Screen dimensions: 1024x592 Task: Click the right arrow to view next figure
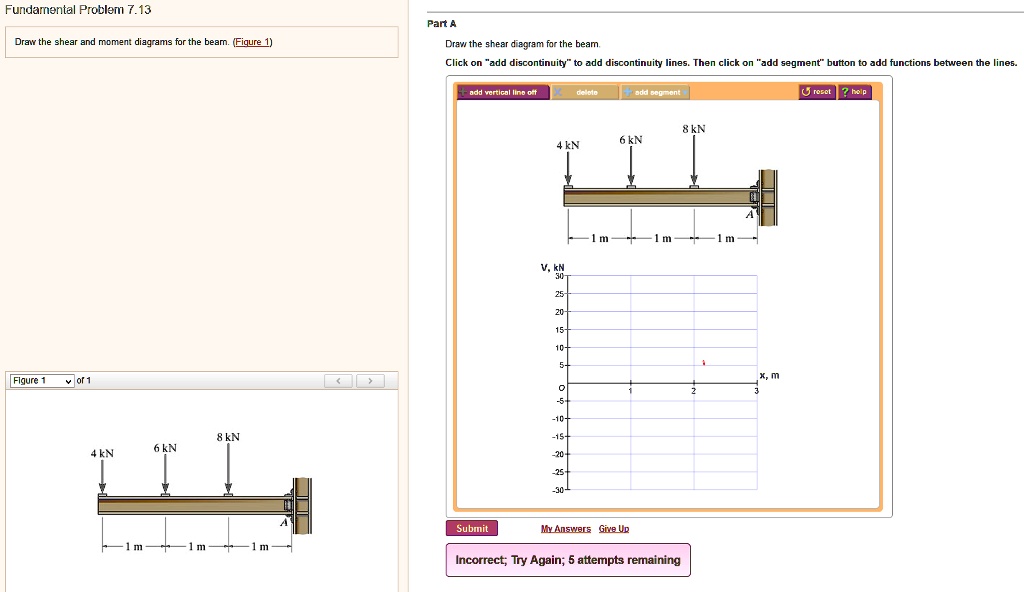click(x=368, y=380)
